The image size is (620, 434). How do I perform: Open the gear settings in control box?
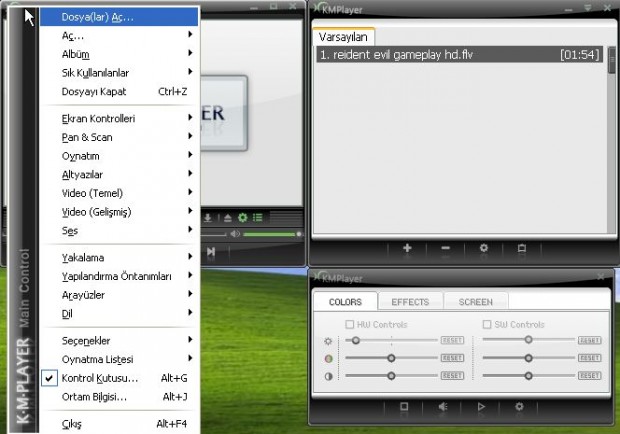[x=520, y=406]
